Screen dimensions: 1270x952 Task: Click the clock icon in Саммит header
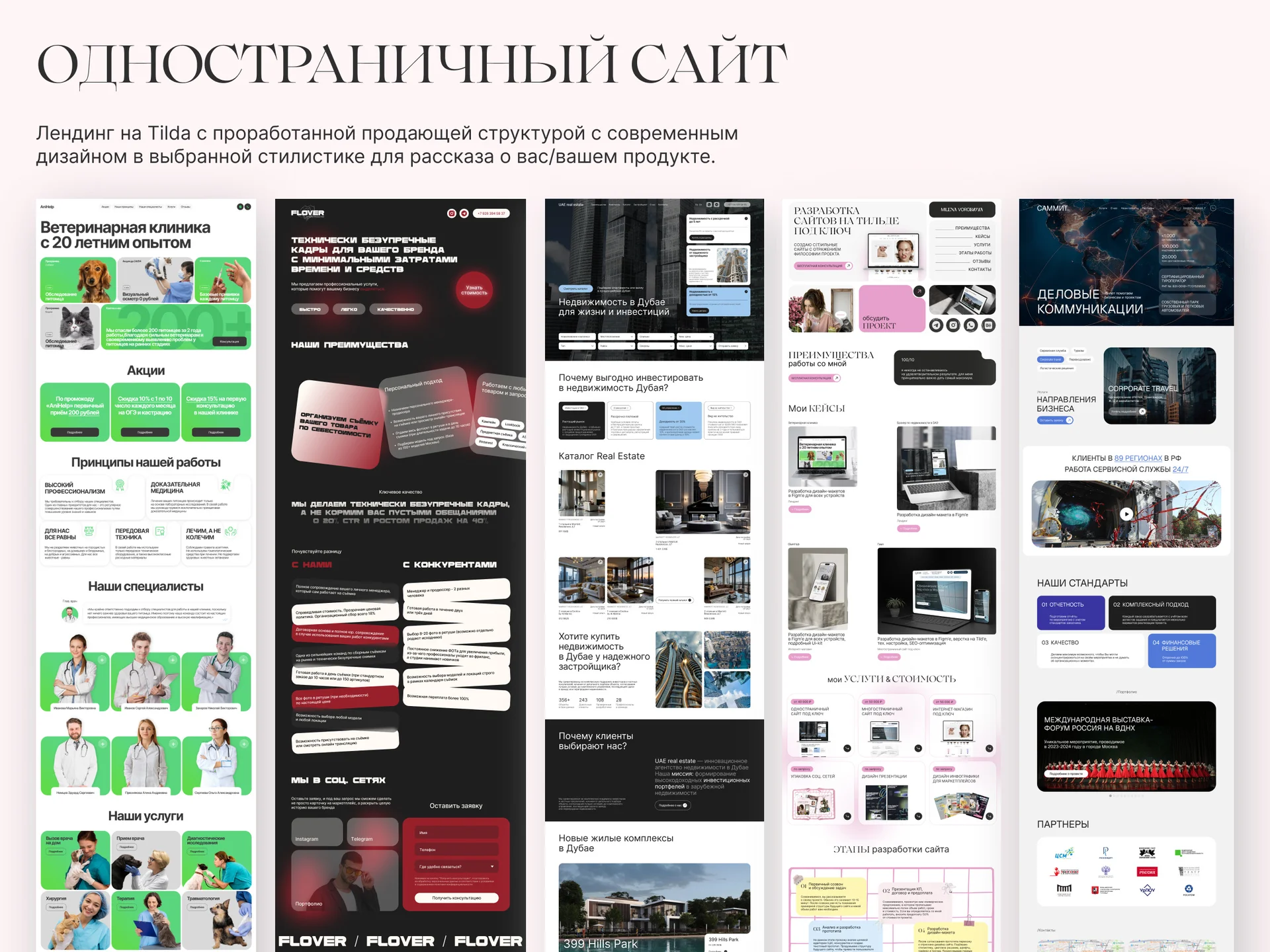[x=1213, y=208]
